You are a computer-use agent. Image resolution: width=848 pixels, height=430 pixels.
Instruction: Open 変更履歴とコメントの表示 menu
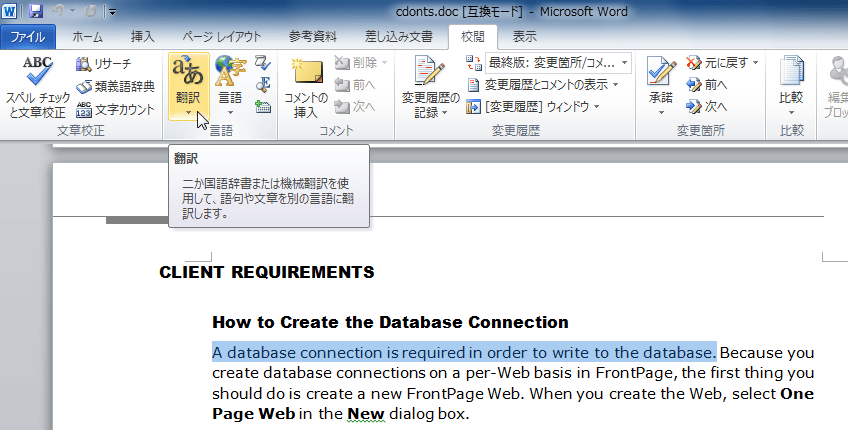point(542,85)
